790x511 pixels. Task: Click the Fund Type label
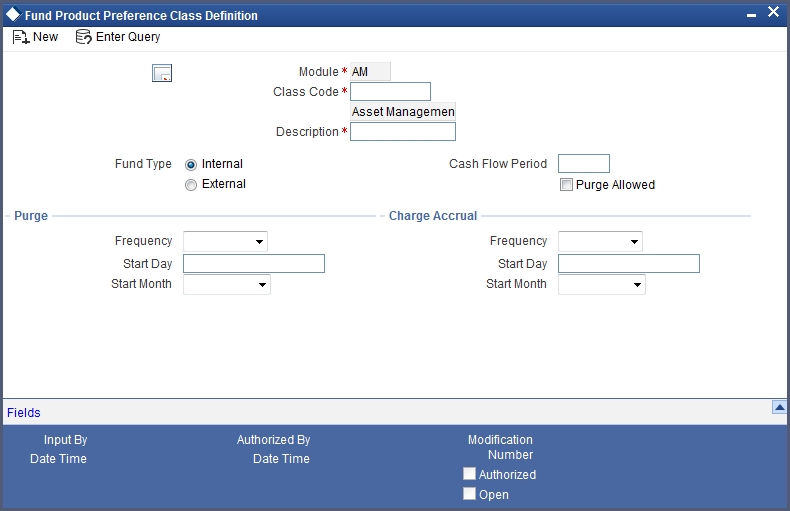[143, 164]
